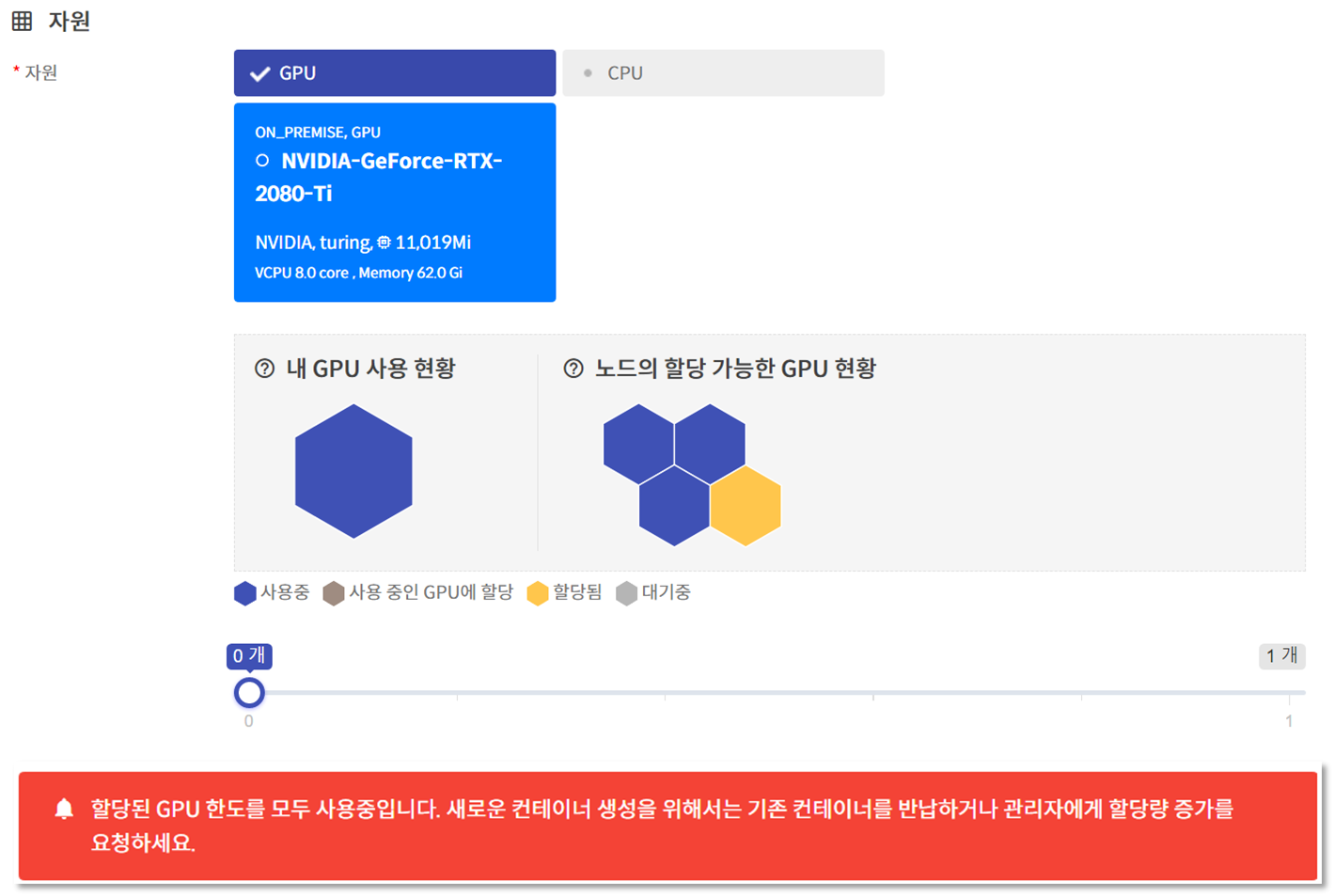The width and height of the screenshot is (1334, 896).
Task: Click the grid icon beside 자원 heading
Action: (22, 21)
